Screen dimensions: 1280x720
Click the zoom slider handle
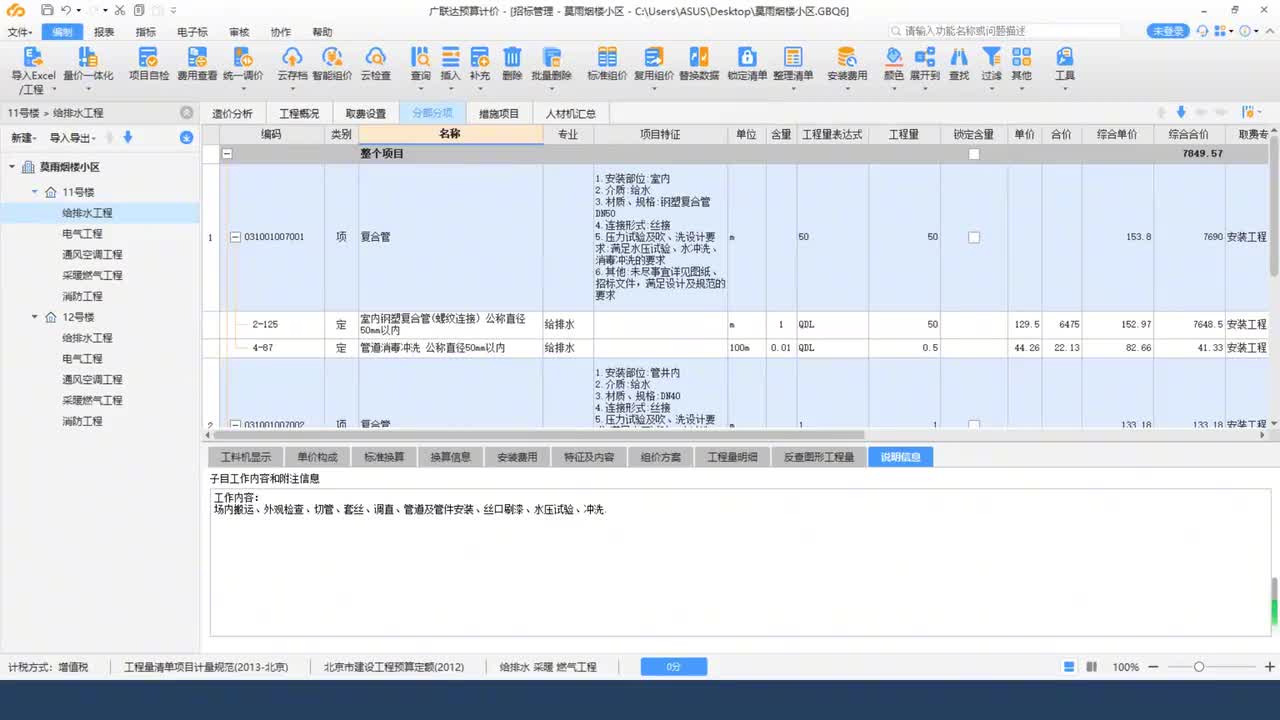pos(1198,667)
